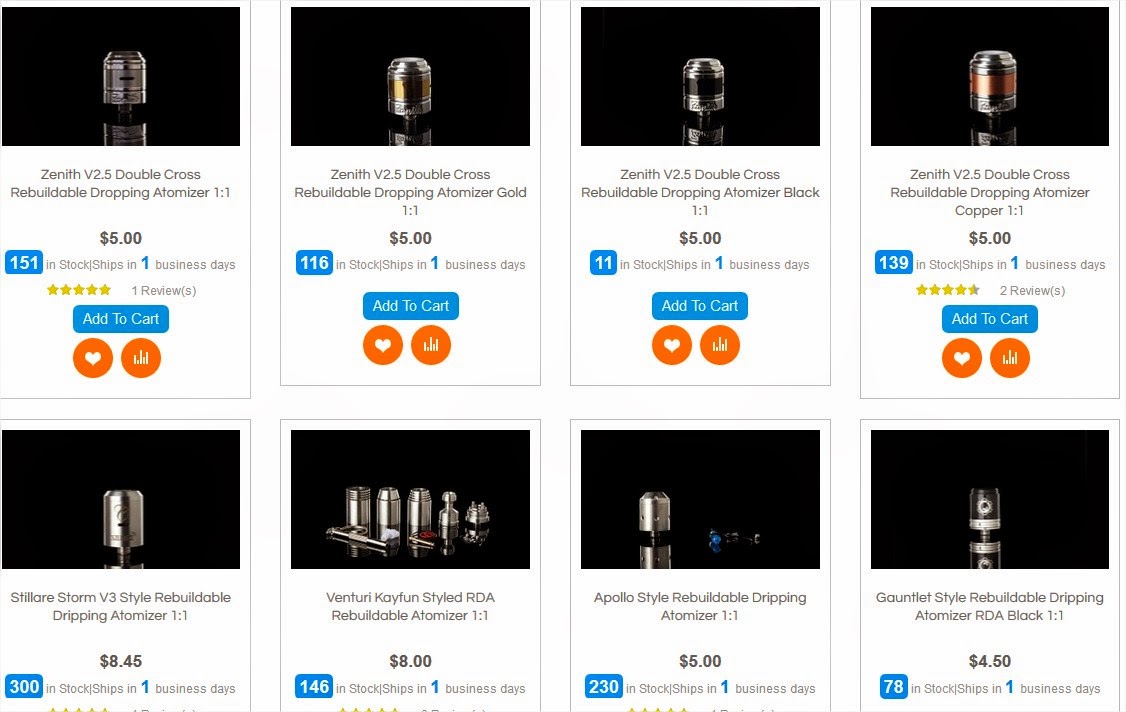This screenshot has height=712, width=1126.
Task: Compare the Zenith V2.5 1:1 atomizer
Action: coord(141,358)
